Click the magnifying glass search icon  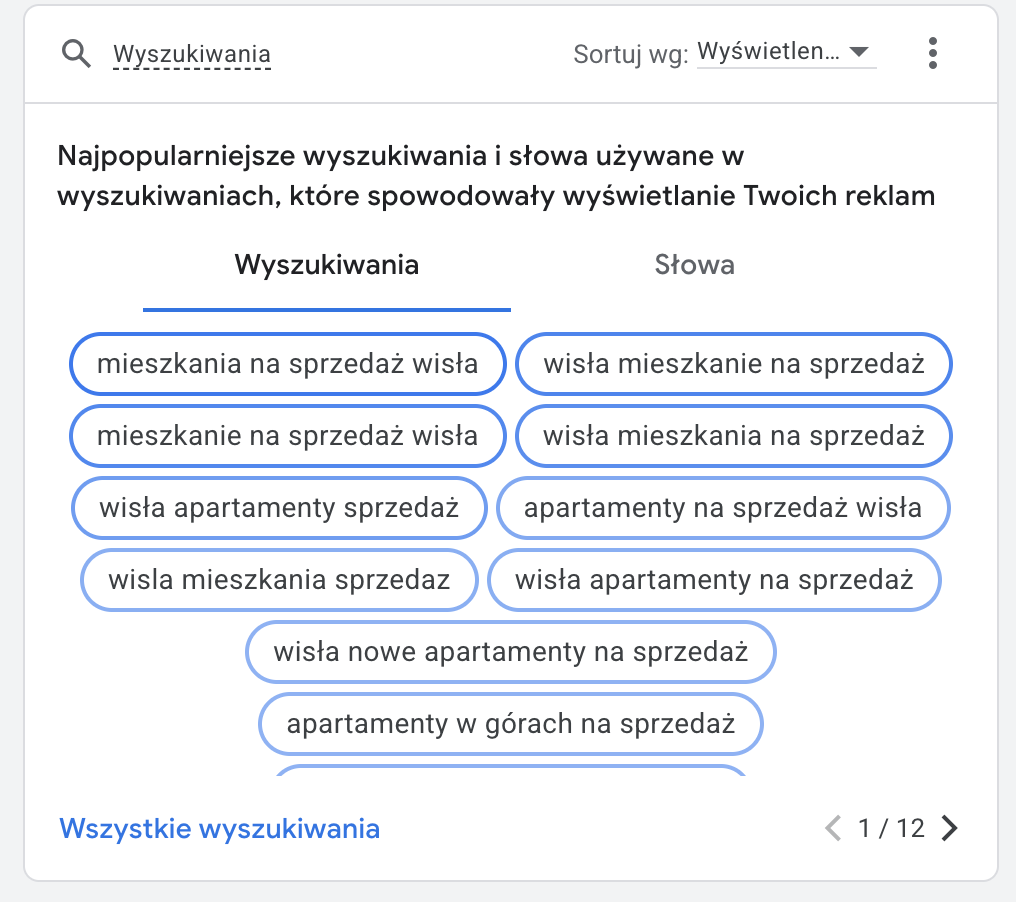76,53
